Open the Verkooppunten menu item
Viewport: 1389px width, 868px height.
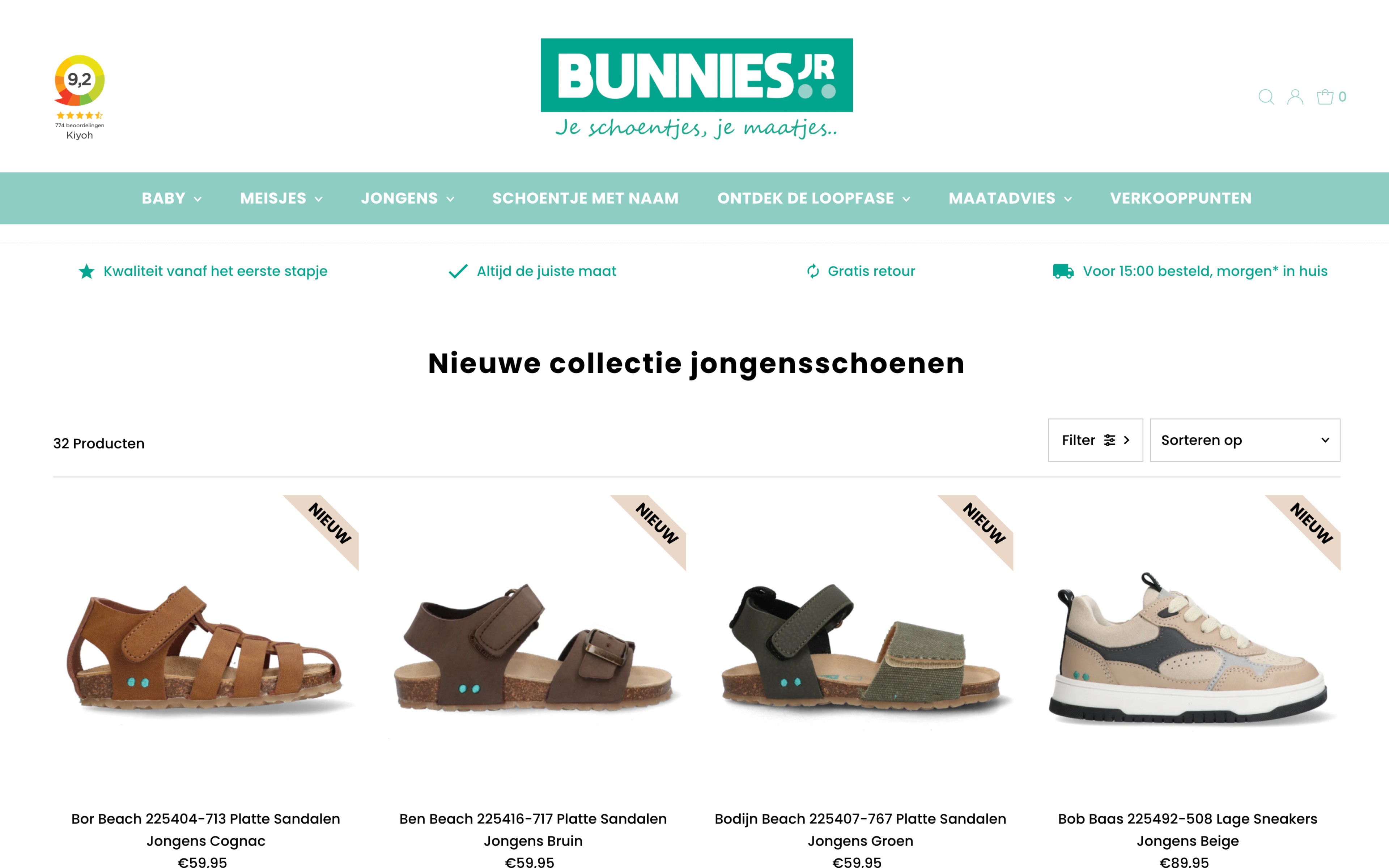pyautogui.click(x=1181, y=198)
